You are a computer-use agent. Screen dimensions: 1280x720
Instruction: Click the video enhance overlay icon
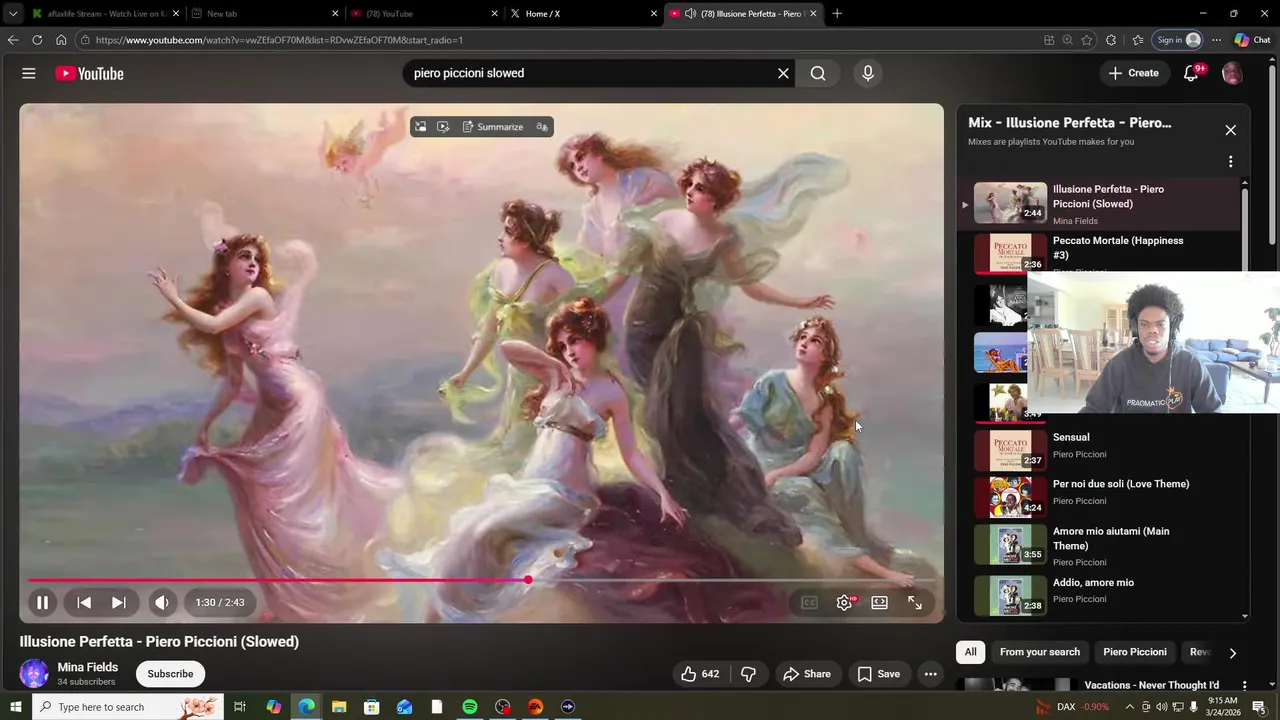pyautogui.click(x=443, y=127)
